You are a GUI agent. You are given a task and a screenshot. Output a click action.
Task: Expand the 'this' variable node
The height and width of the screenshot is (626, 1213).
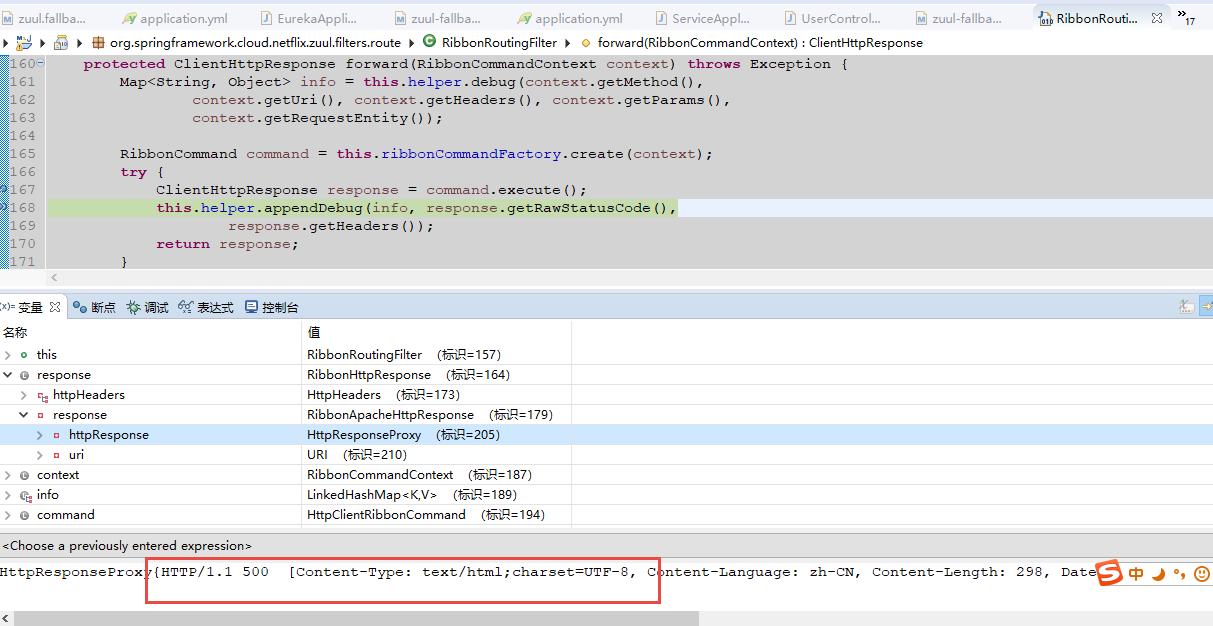click(x=8, y=355)
